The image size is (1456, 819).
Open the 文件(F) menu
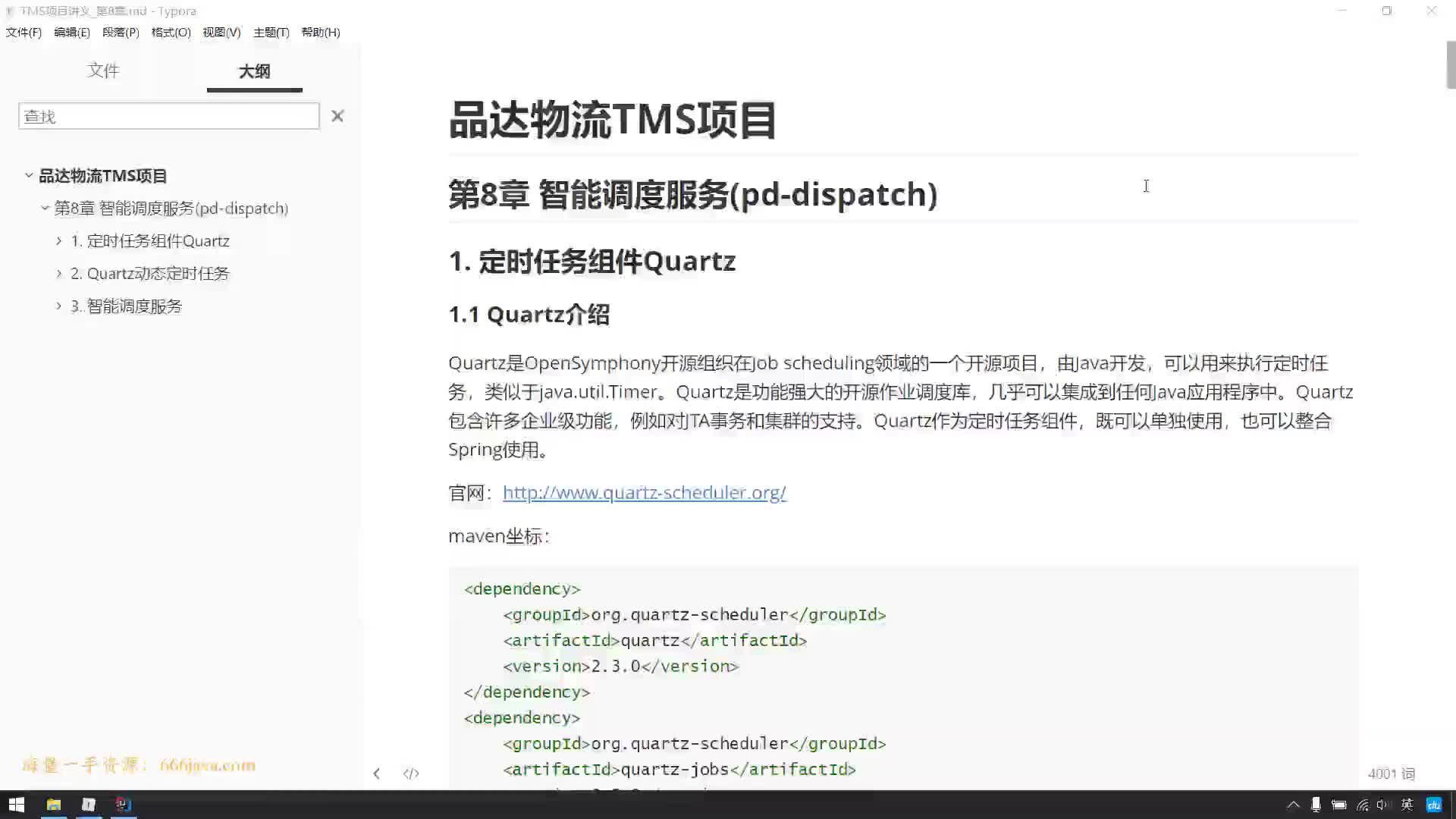pyautogui.click(x=24, y=32)
